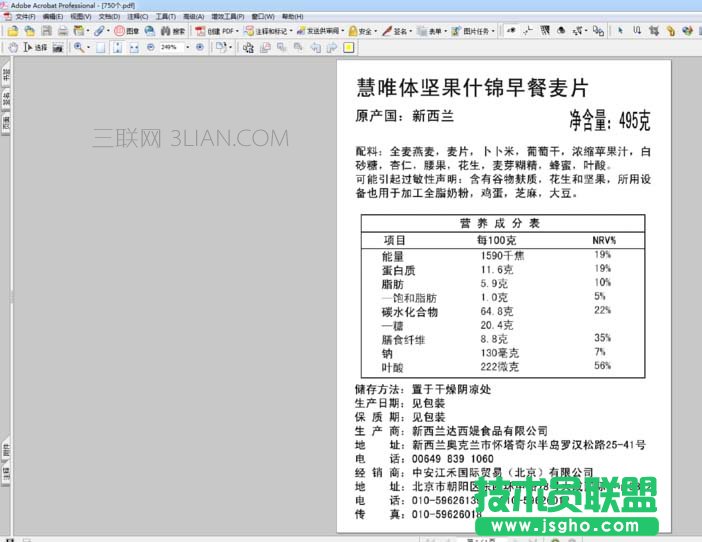
Task: Click the Open file folder icon
Action: click(13, 31)
